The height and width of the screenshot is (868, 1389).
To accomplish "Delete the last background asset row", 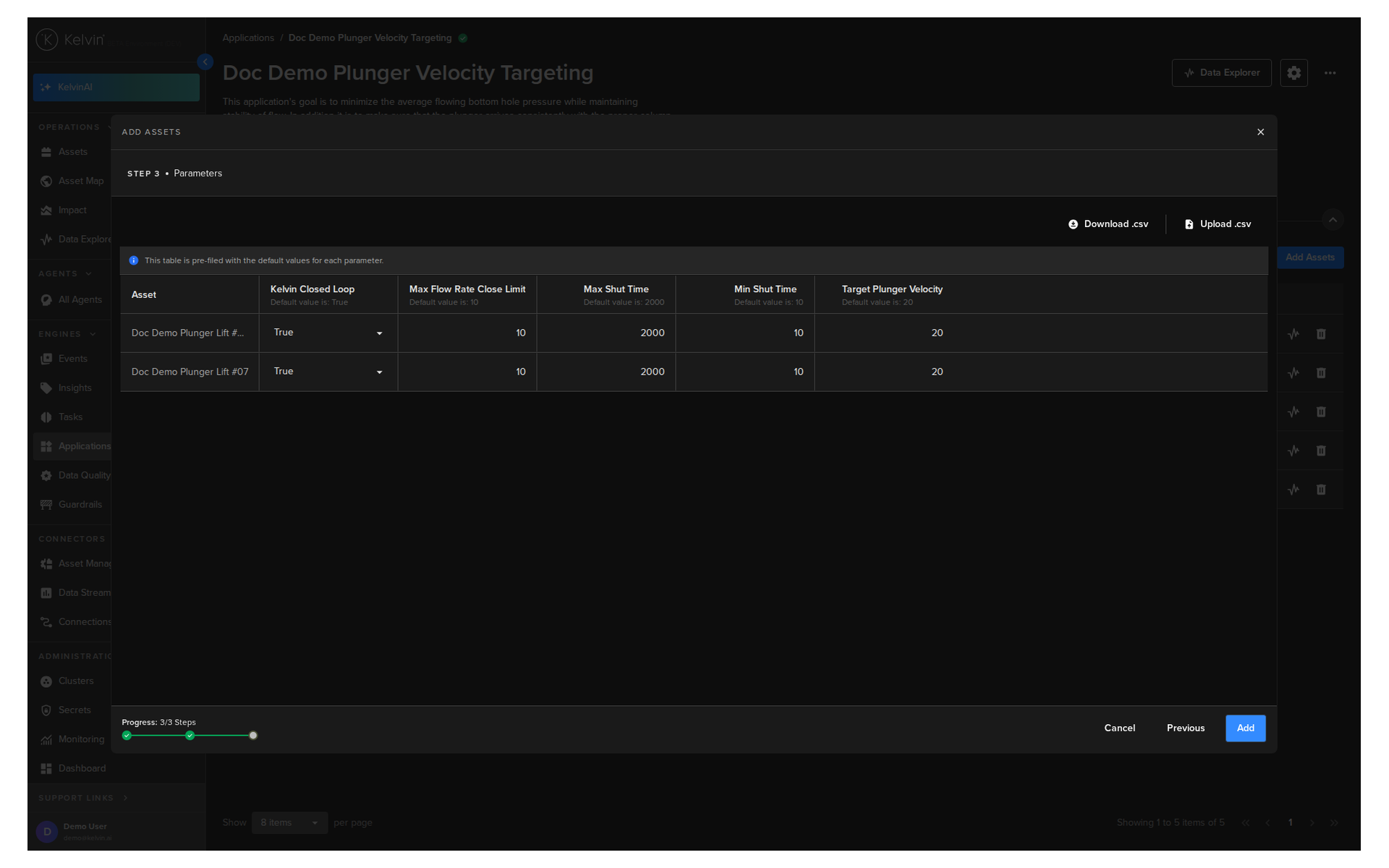I will coord(1321,490).
